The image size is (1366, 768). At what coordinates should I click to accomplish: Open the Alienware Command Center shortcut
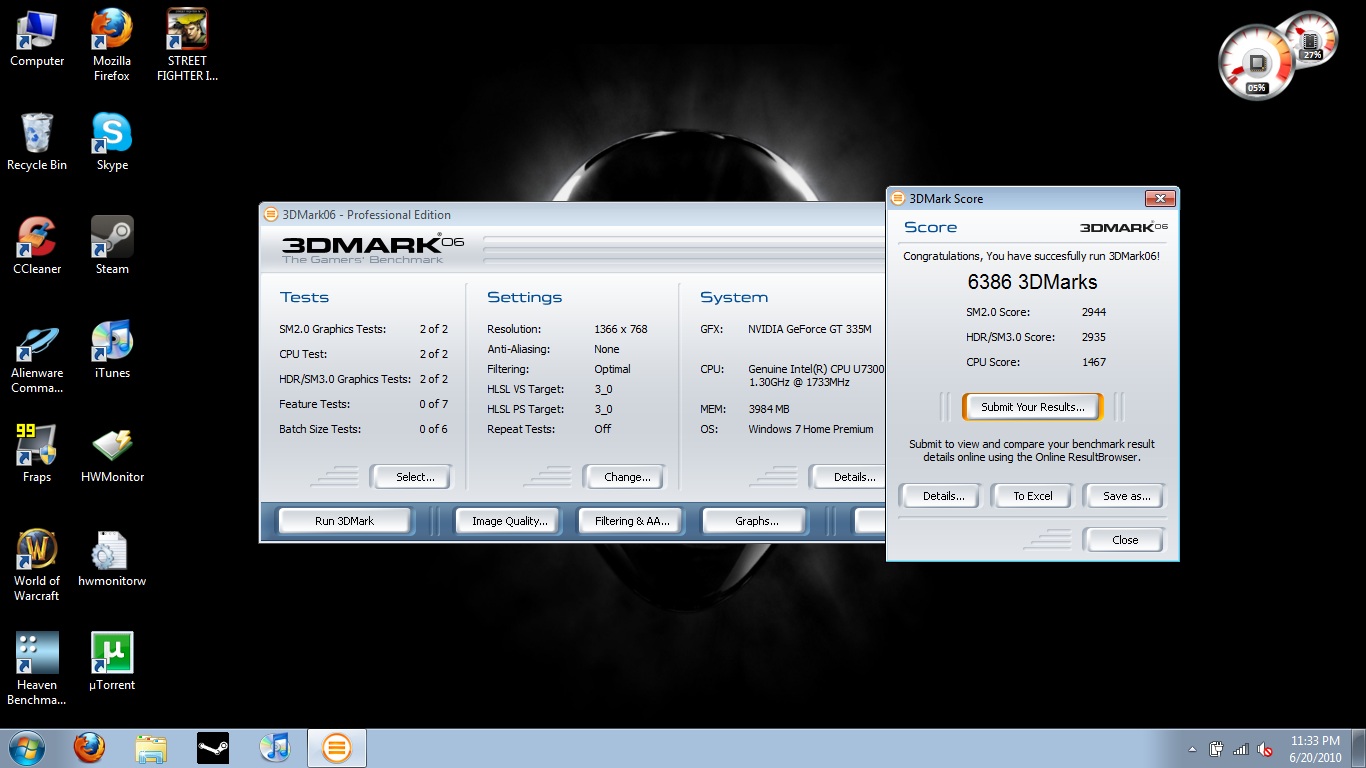pyautogui.click(x=37, y=357)
